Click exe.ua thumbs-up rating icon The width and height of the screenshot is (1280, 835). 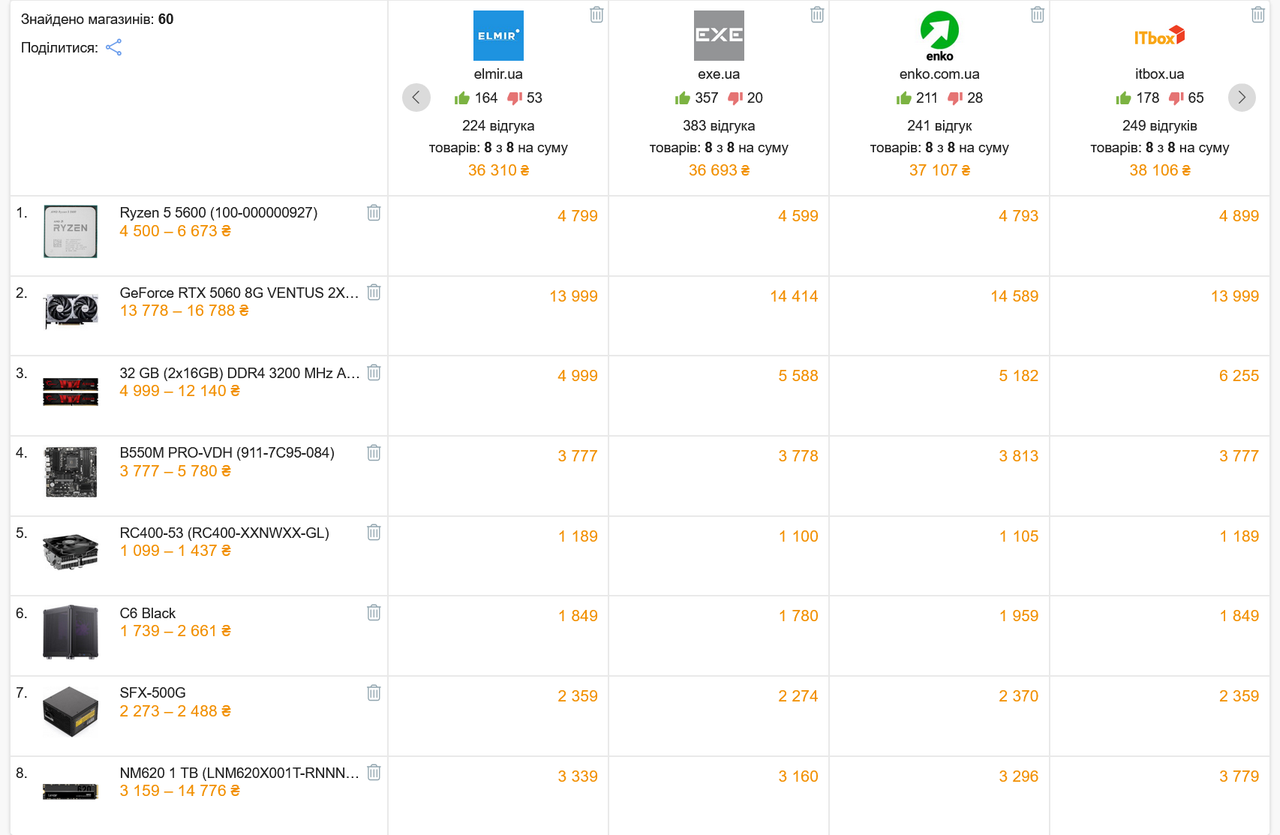coord(683,98)
